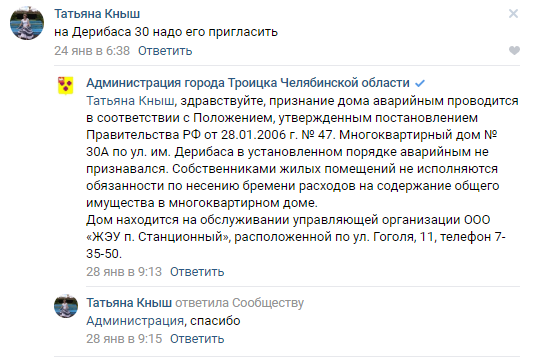This screenshot has width=534, height=360.
Task: Click the Администрация mention before 'спасибо'
Action: coord(135,321)
